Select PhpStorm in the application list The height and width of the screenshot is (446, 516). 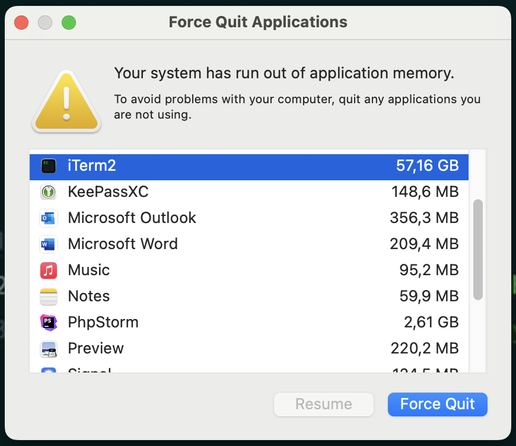(x=249, y=322)
